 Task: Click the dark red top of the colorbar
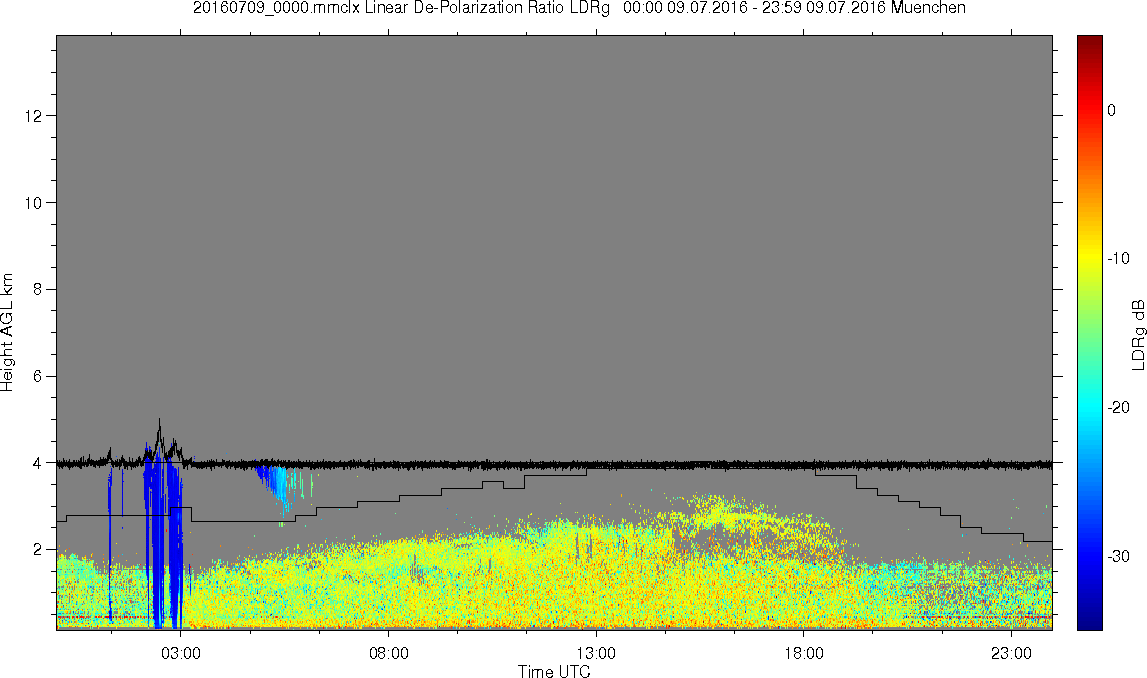1089,42
